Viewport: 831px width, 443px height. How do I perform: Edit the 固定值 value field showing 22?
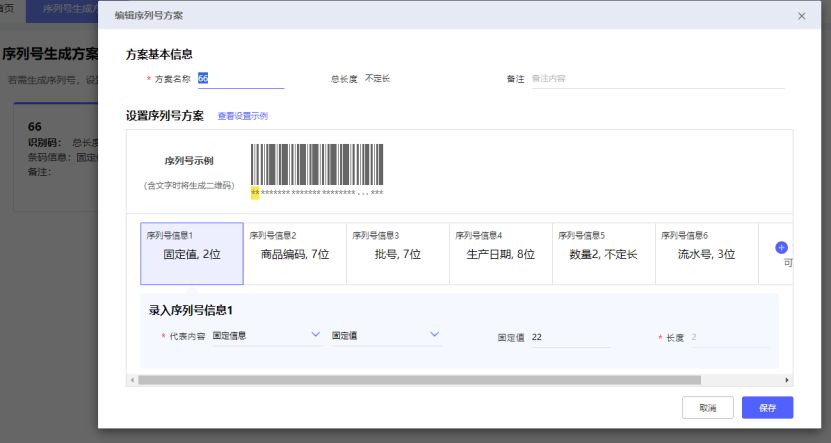point(569,338)
